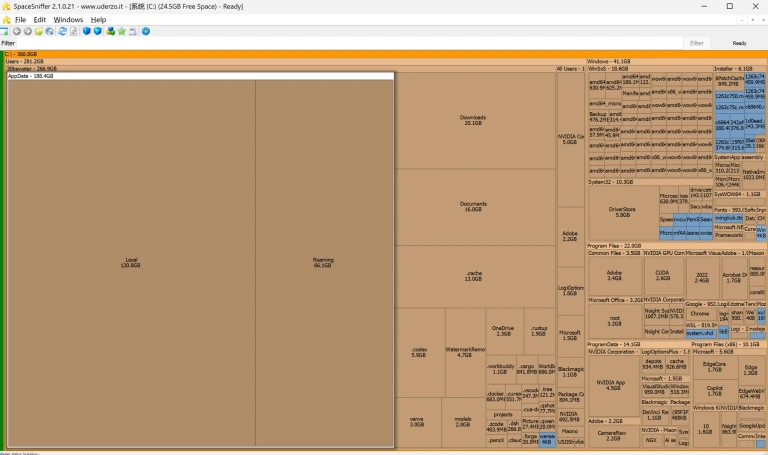The height and width of the screenshot is (455, 768).
Task: Start new master scan with refresh arrows
Action: tap(62, 31)
